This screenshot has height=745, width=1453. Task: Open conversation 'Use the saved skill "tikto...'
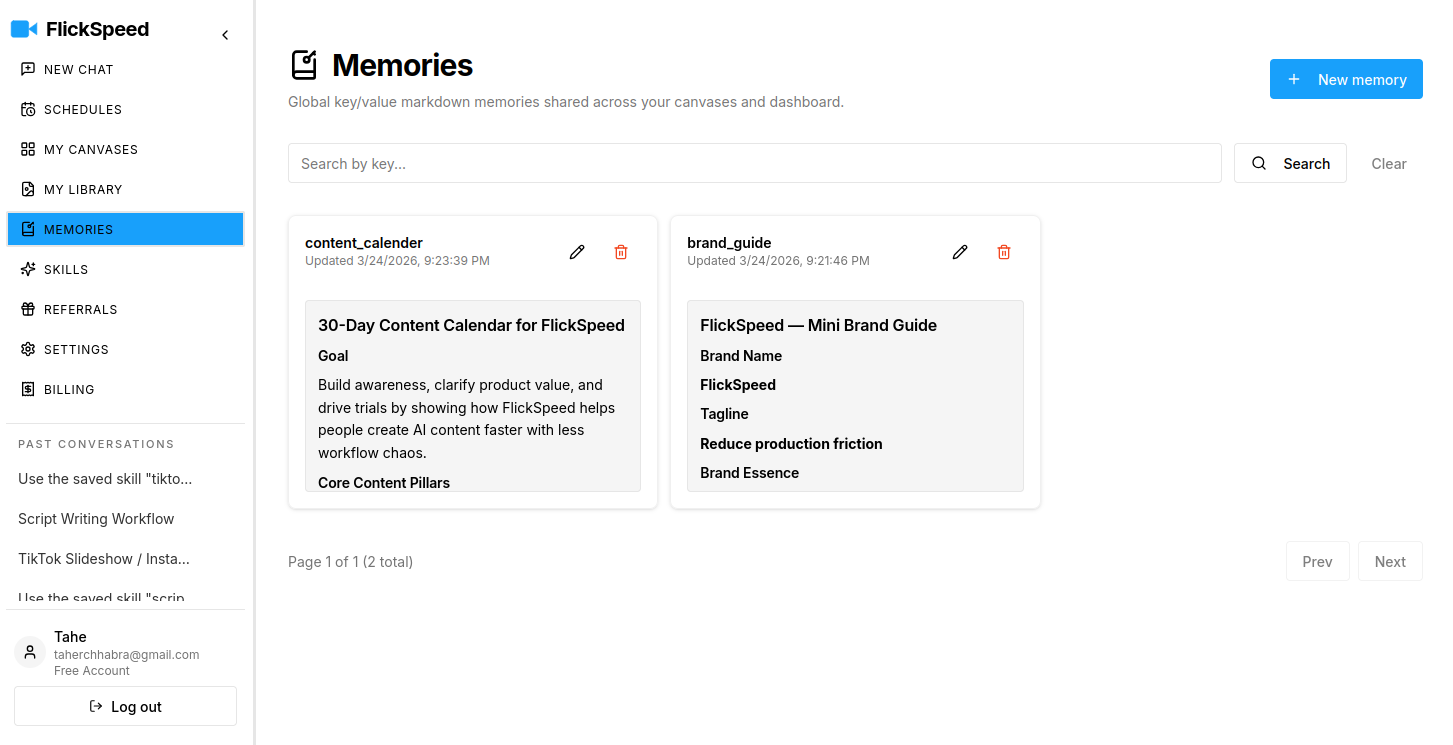(105, 479)
